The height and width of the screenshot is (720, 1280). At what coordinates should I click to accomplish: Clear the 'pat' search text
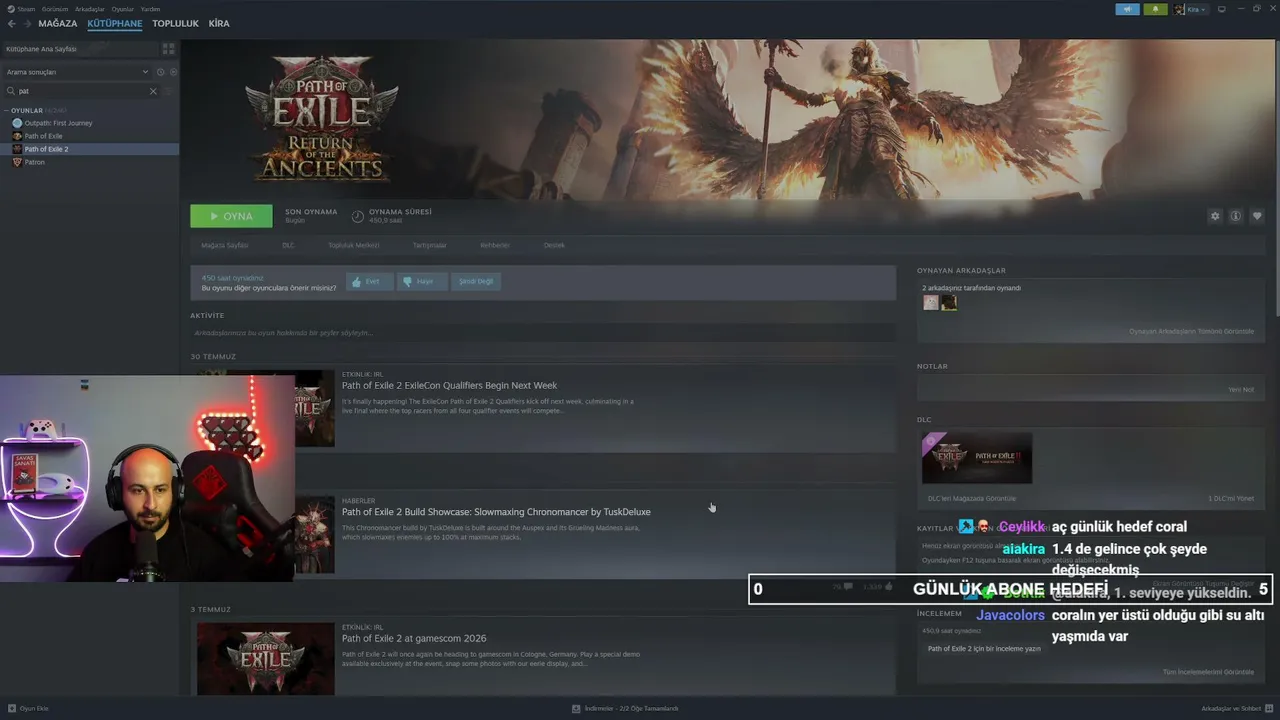(153, 91)
